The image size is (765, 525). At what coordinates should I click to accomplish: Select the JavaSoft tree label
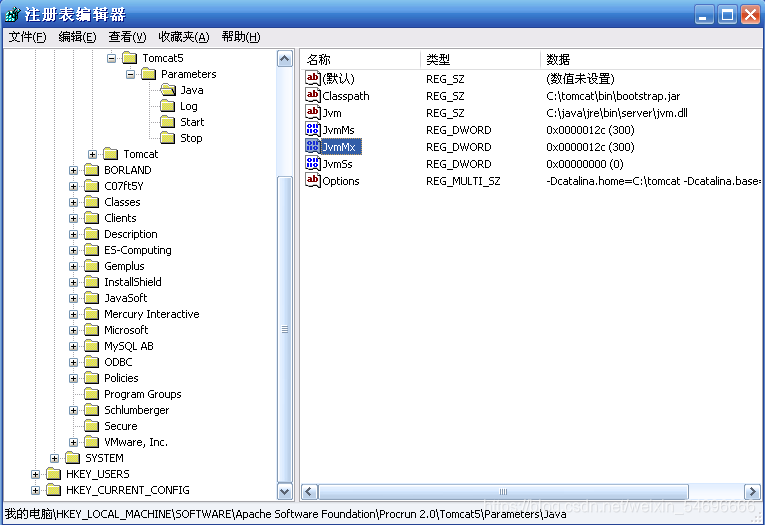(x=125, y=298)
